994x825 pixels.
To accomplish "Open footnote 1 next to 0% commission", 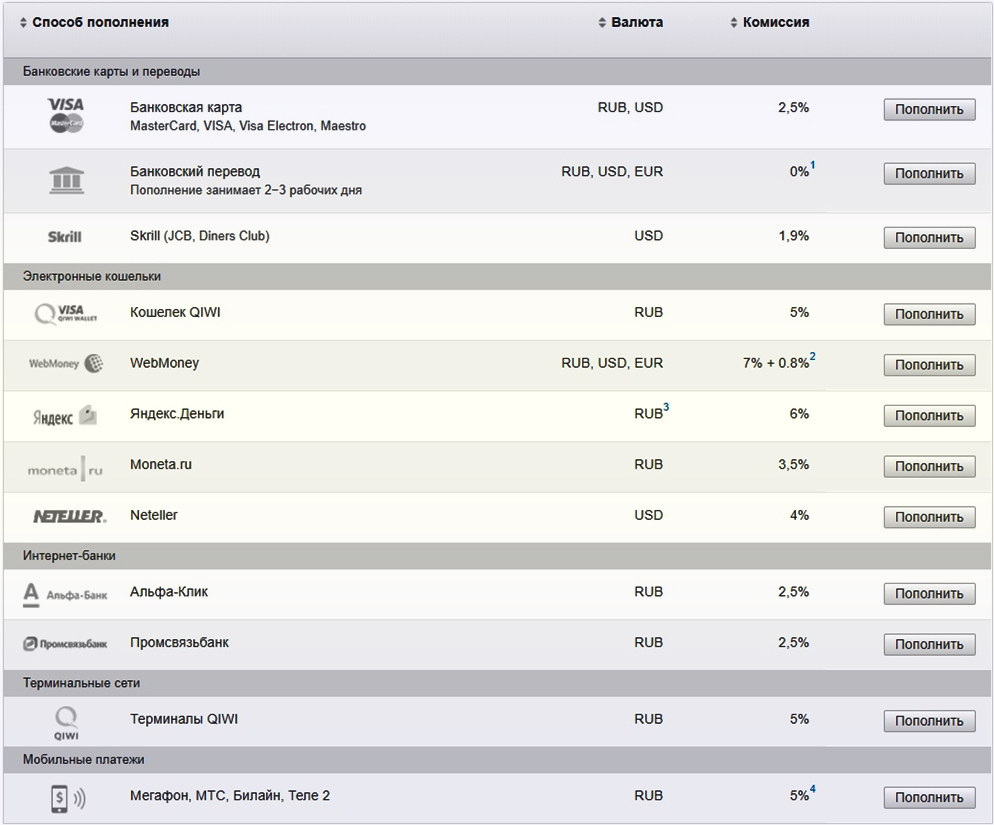I will (813, 166).
